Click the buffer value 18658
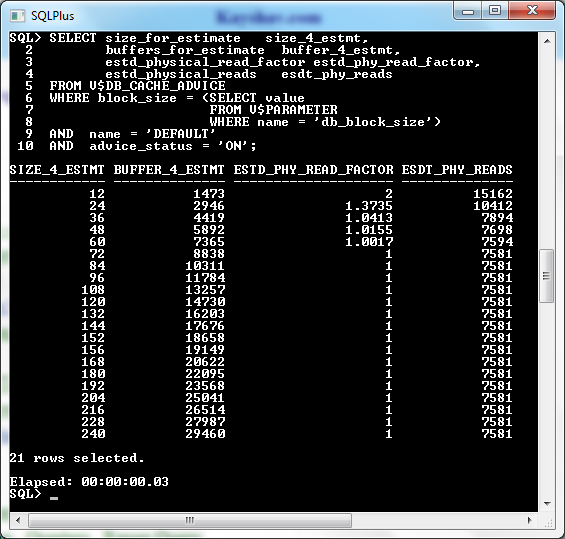This screenshot has width=565, height=539. 205,338
